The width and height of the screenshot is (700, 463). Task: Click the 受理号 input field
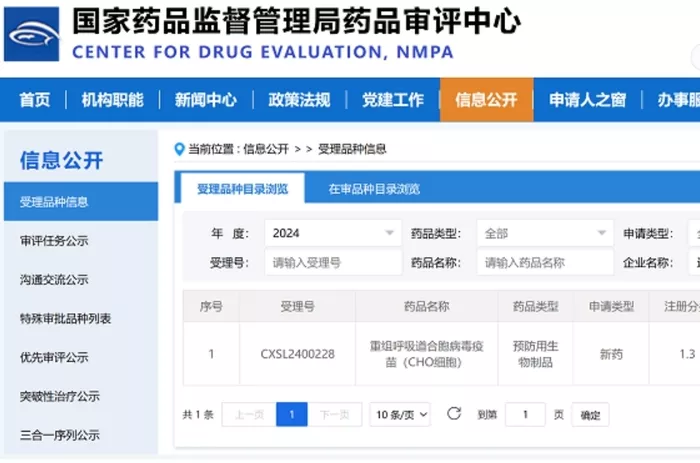333,263
